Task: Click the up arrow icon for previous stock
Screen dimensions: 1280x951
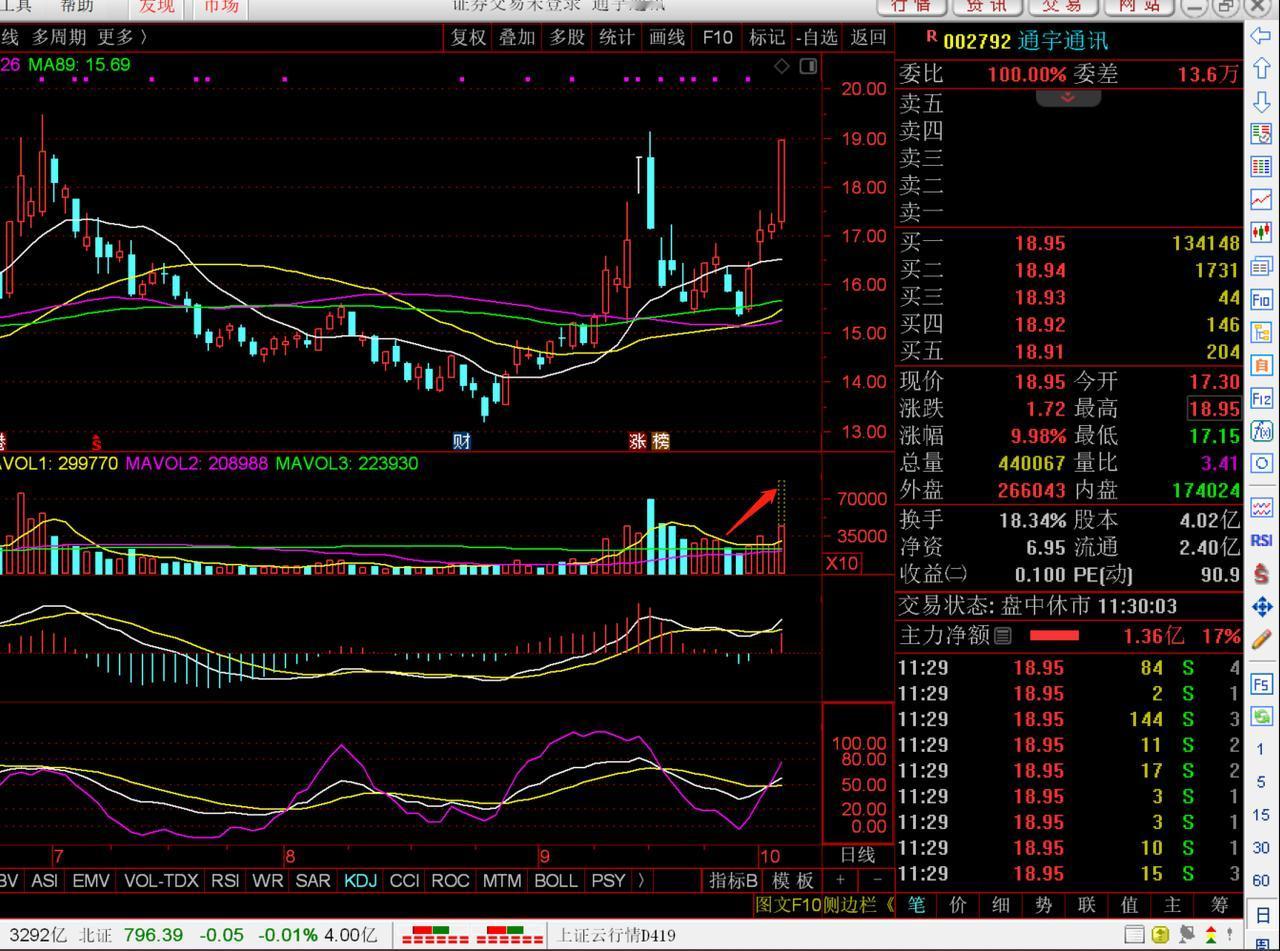Action: [1261, 68]
